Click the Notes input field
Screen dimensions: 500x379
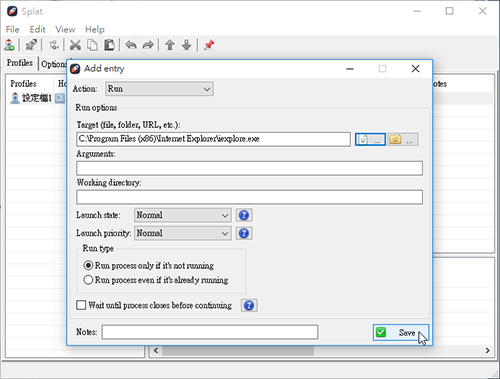pyautogui.click(x=210, y=332)
